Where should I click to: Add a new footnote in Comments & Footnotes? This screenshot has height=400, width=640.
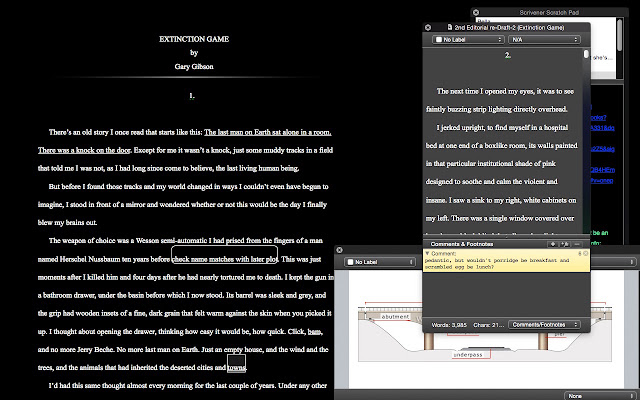point(565,244)
